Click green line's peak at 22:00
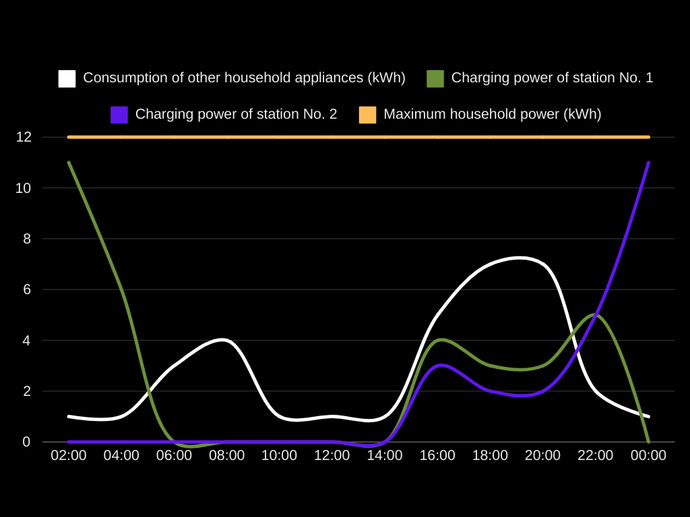690x517 pixels. pos(595,315)
